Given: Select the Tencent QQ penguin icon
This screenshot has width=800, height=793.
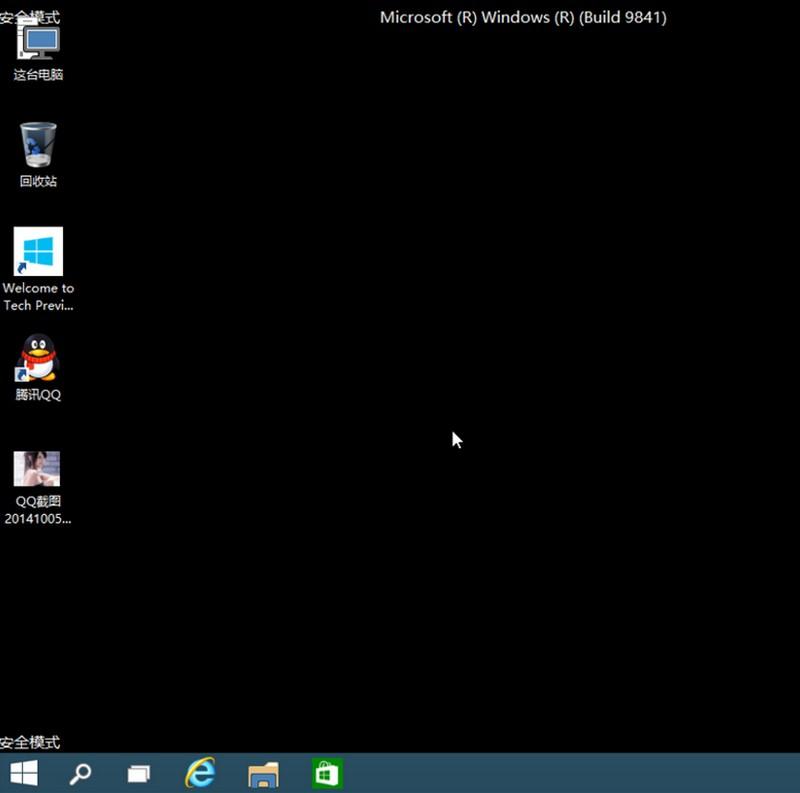Looking at the screenshot, I should [x=38, y=357].
